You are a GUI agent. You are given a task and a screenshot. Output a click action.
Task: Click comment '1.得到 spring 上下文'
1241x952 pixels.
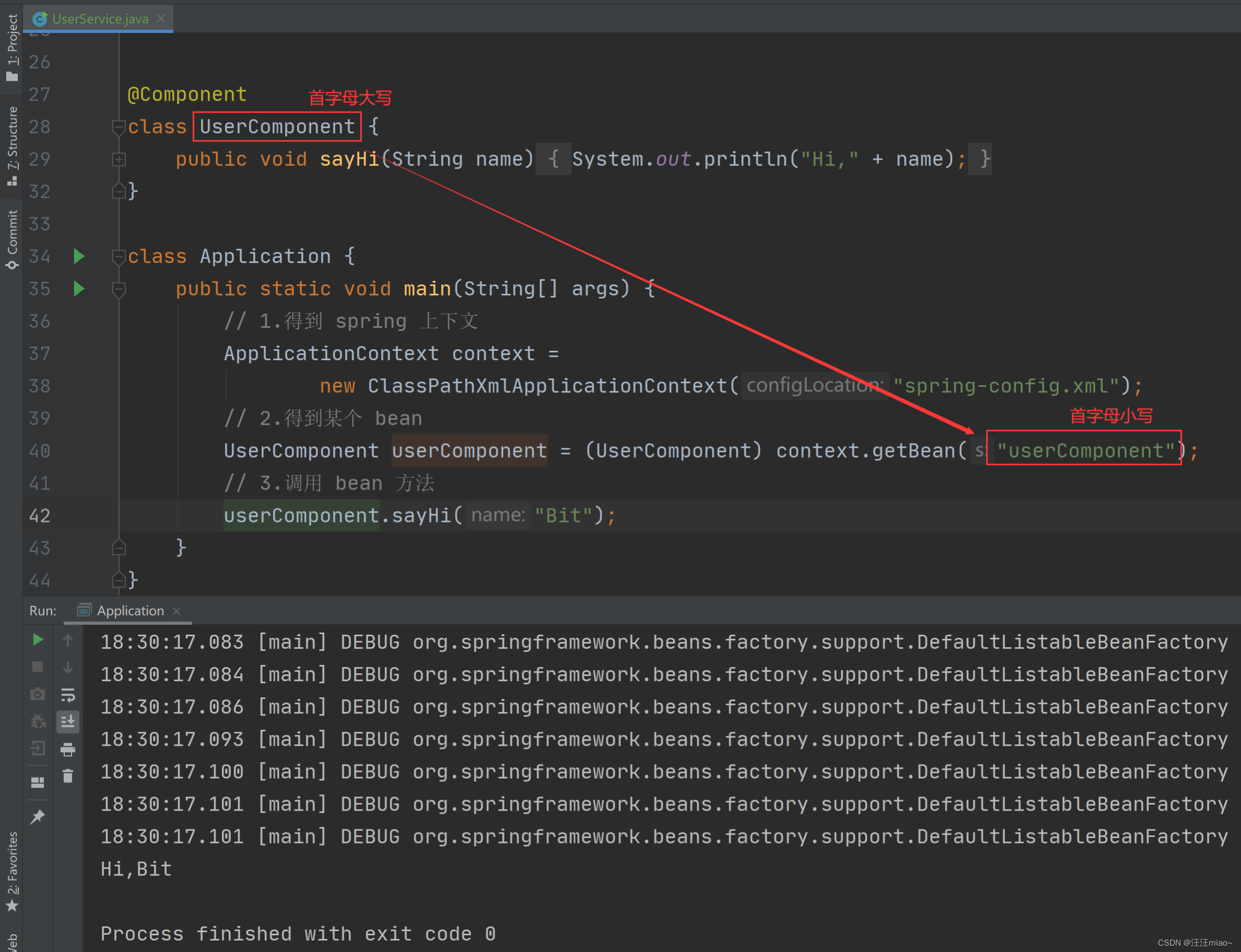pyautogui.click(x=351, y=321)
